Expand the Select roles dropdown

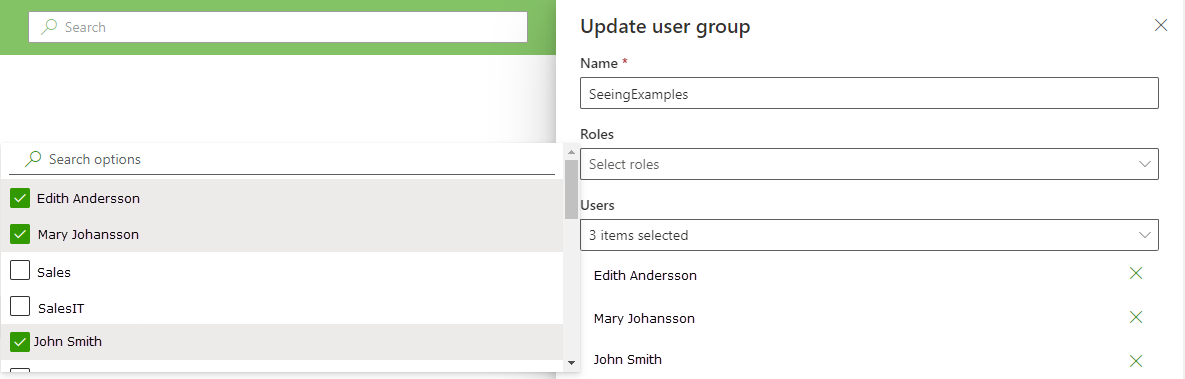(x=869, y=164)
